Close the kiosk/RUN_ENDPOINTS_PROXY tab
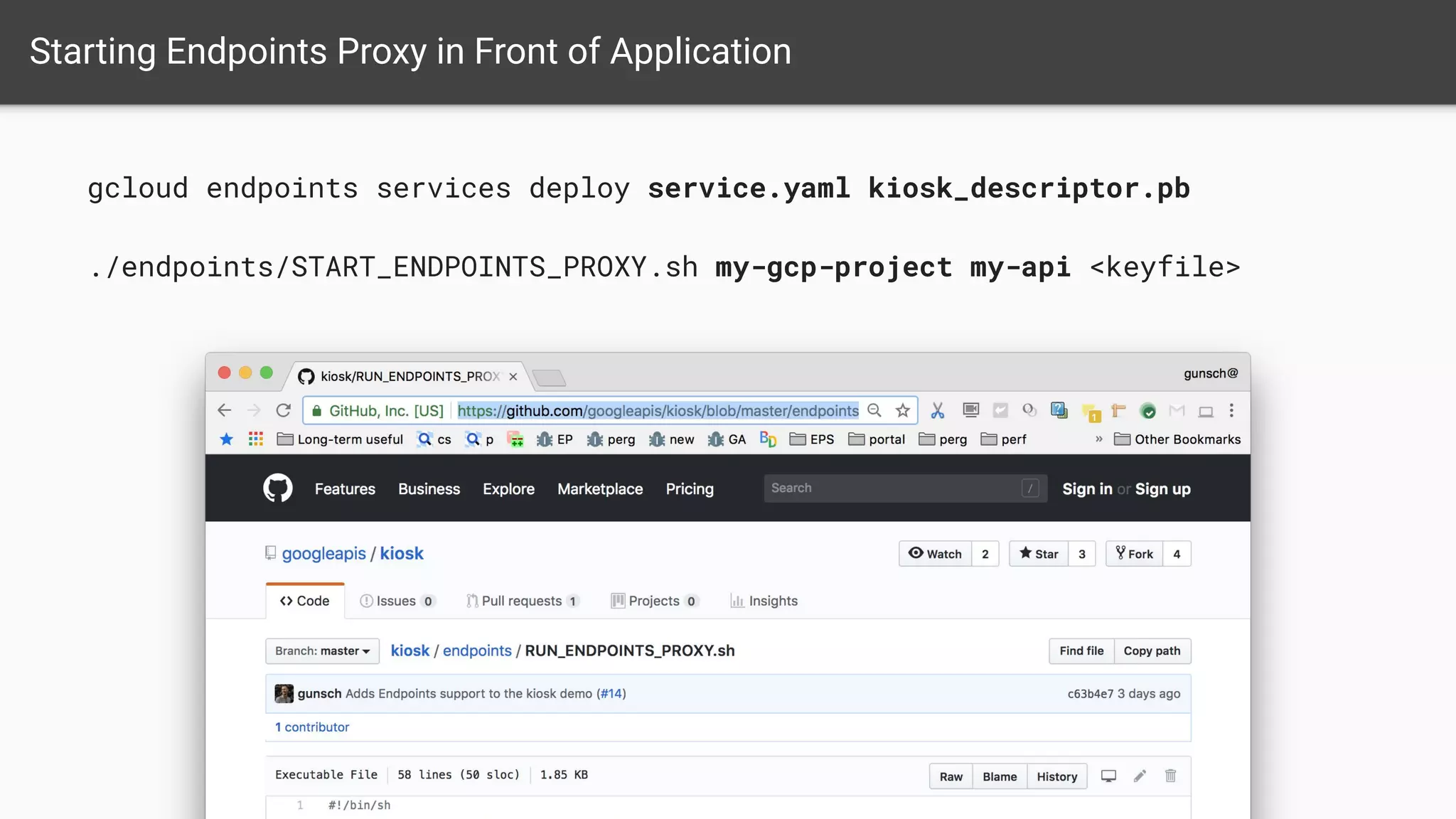Viewport: 1456px width, 819px height. (x=513, y=377)
